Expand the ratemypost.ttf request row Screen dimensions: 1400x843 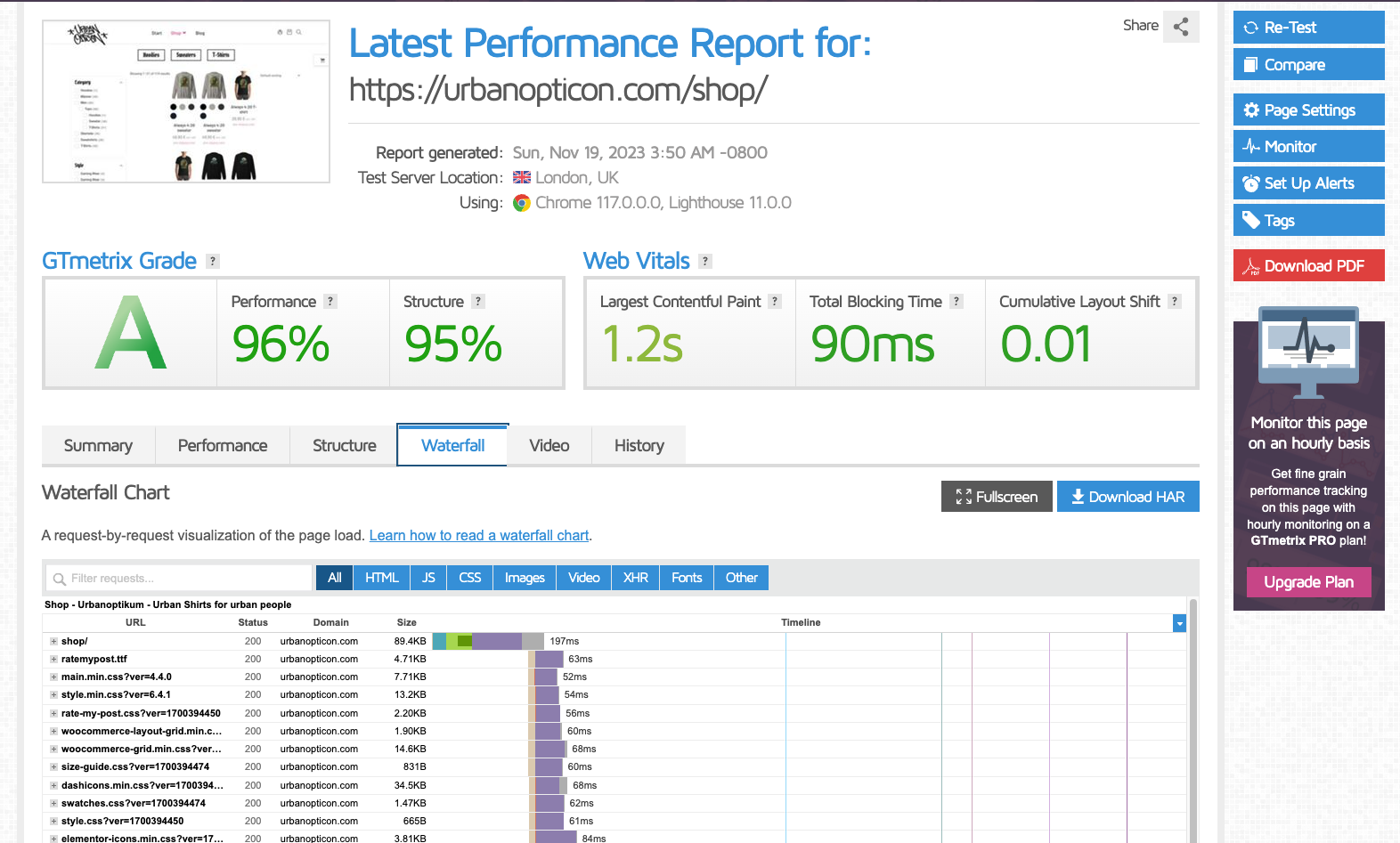click(x=53, y=659)
